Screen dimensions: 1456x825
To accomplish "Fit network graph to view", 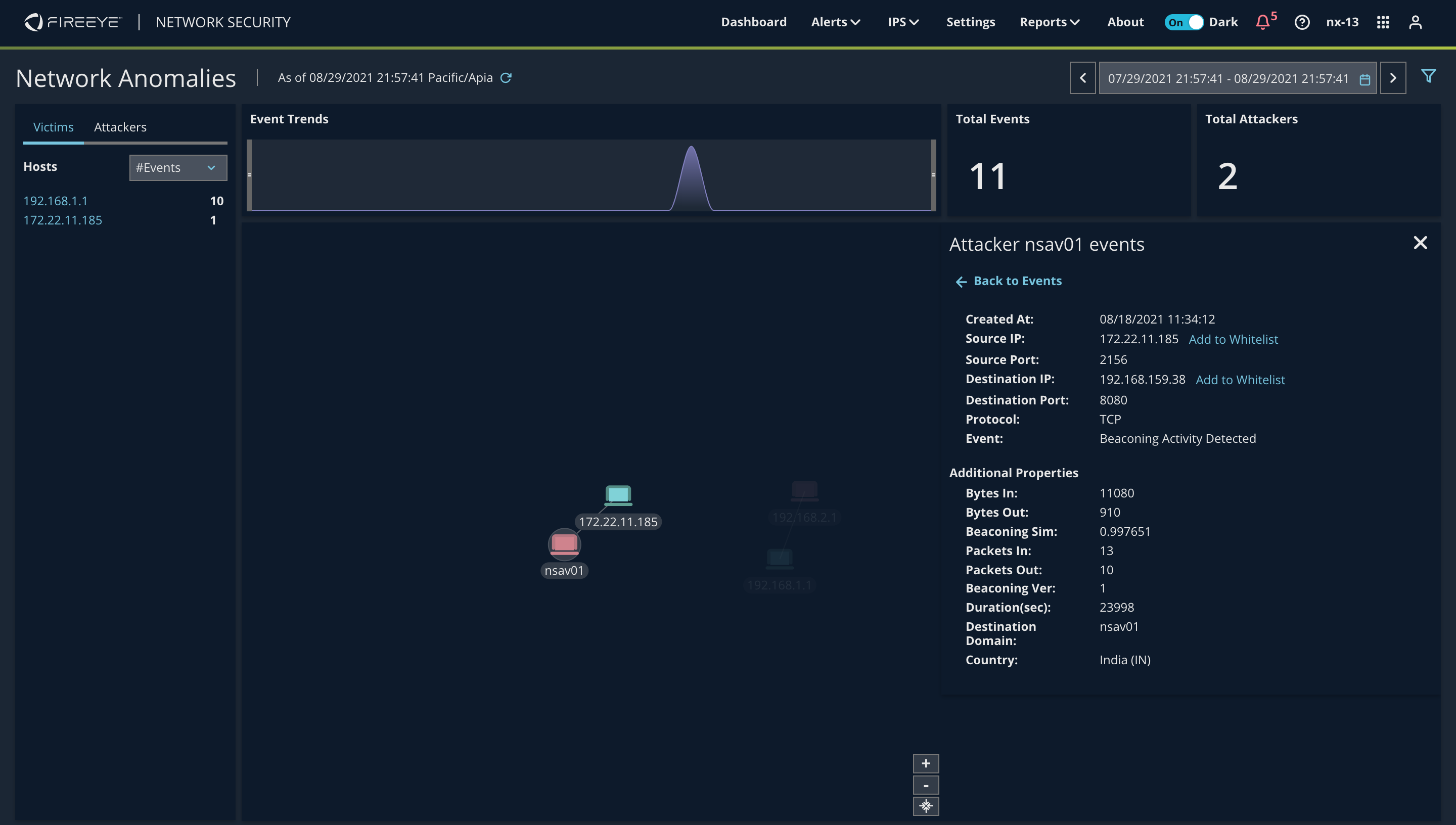I will point(926,806).
